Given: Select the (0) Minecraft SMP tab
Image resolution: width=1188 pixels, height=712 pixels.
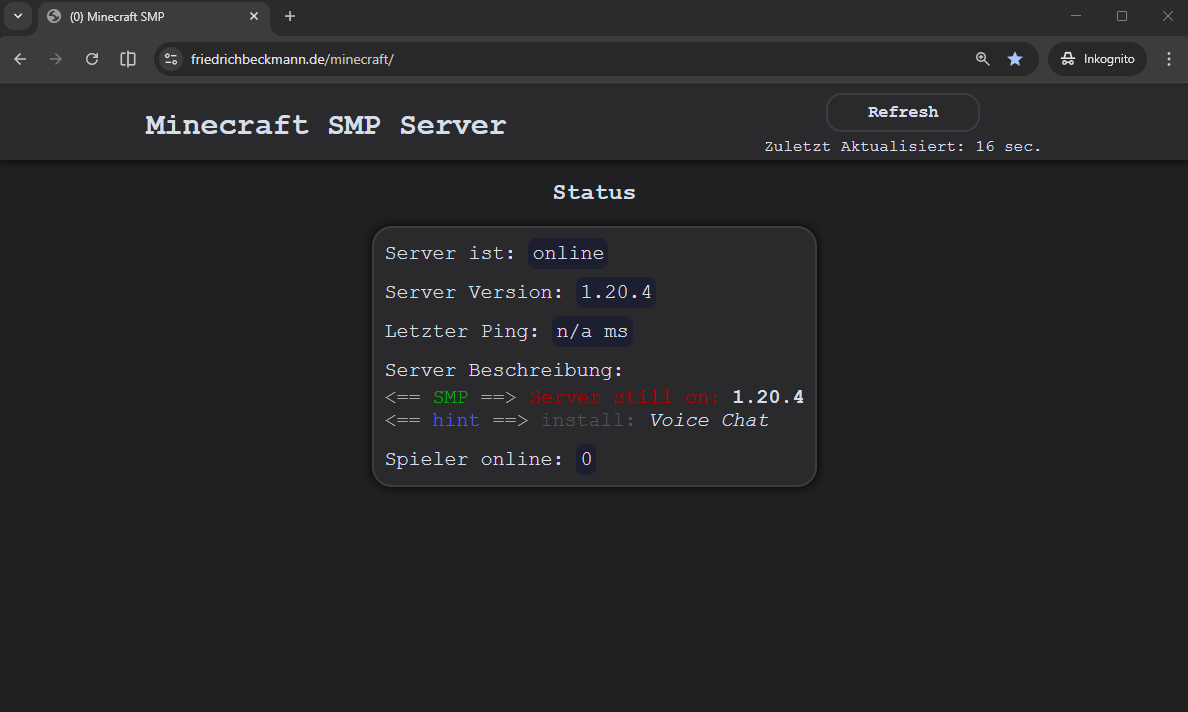Looking at the screenshot, I should (154, 17).
